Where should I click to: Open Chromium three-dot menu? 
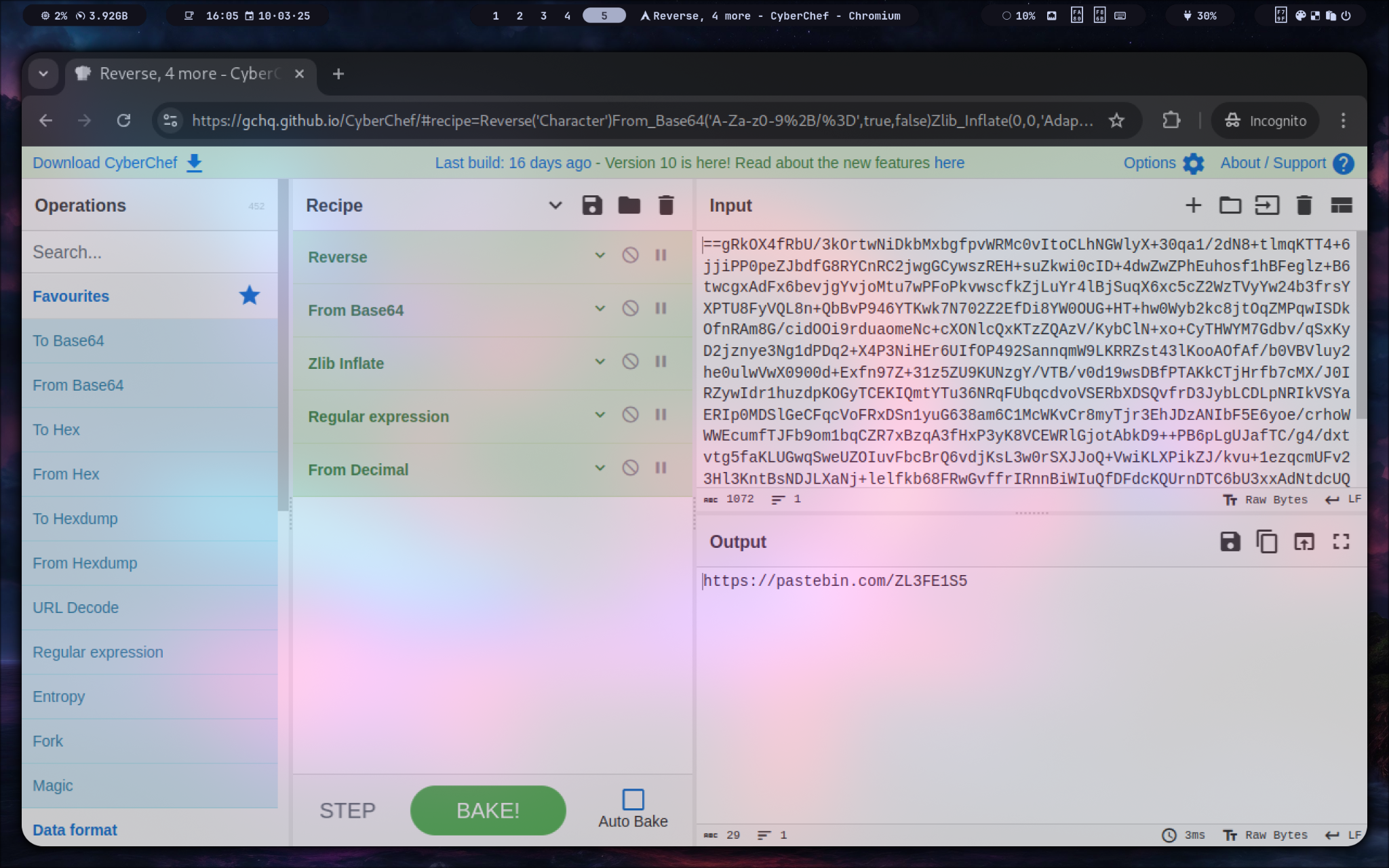1343,121
